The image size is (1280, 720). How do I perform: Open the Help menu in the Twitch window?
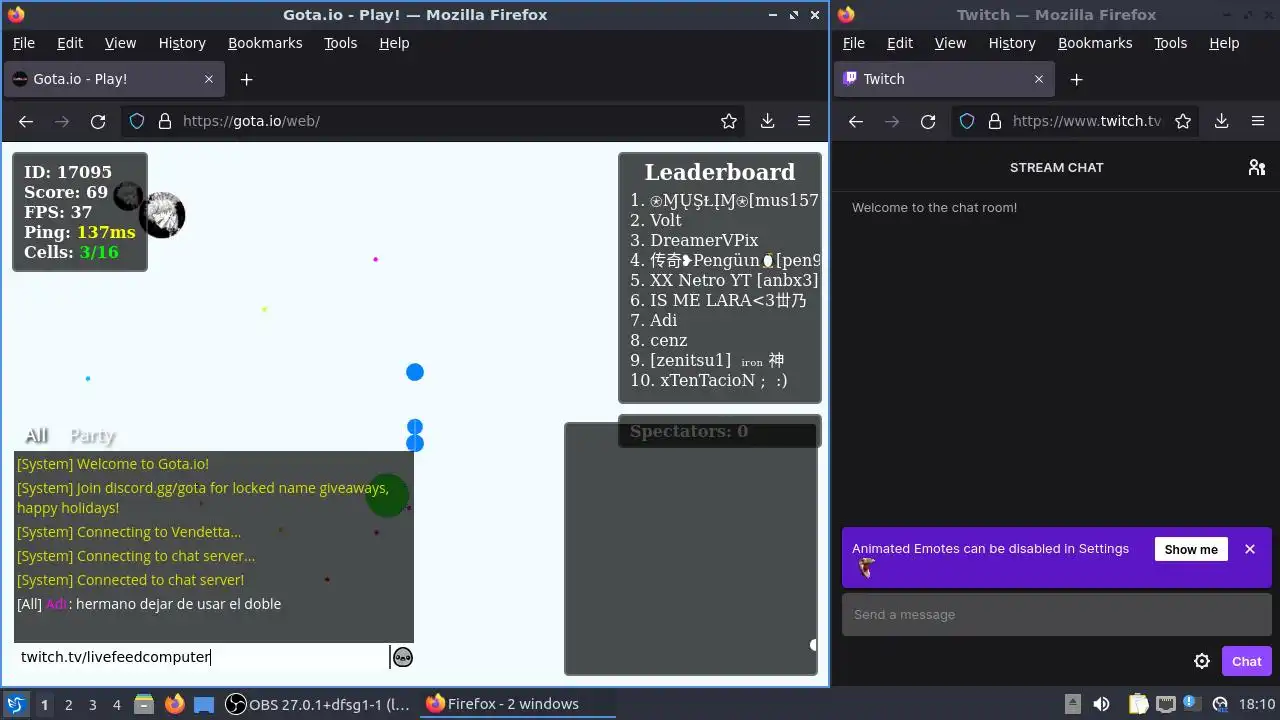[x=1224, y=43]
